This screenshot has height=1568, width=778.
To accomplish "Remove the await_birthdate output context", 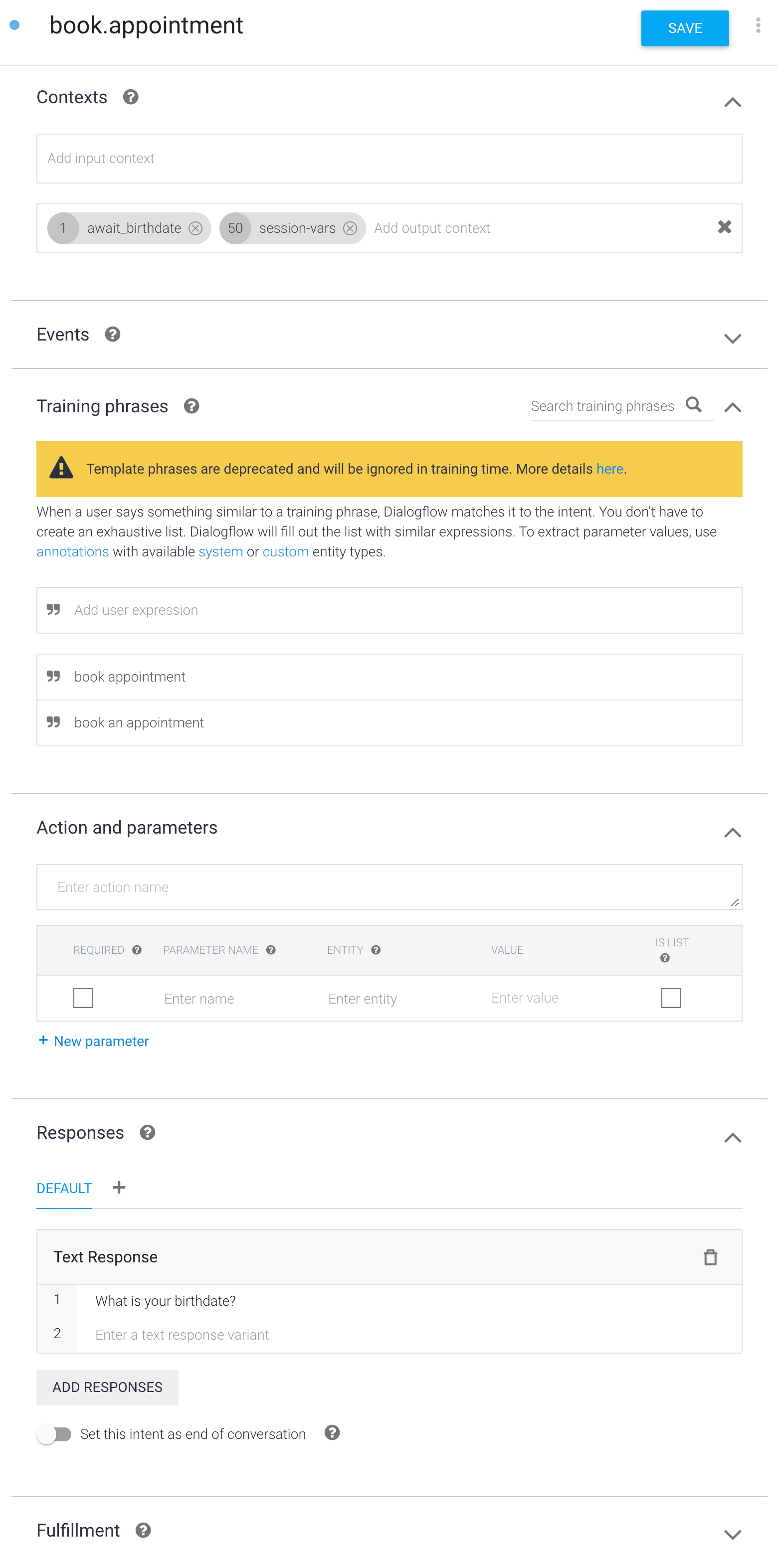I will point(195,228).
